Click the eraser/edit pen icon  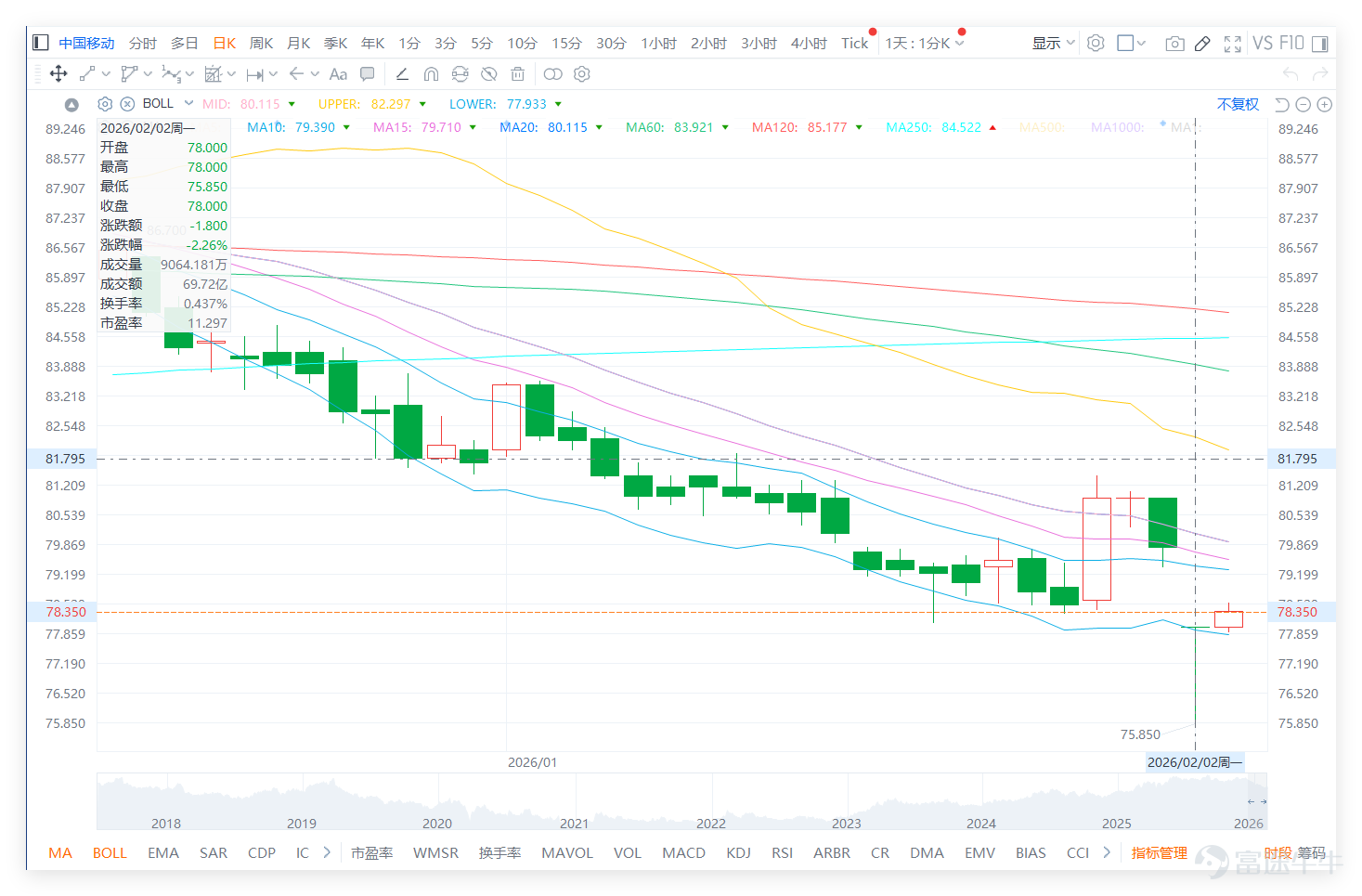(x=1202, y=44)
